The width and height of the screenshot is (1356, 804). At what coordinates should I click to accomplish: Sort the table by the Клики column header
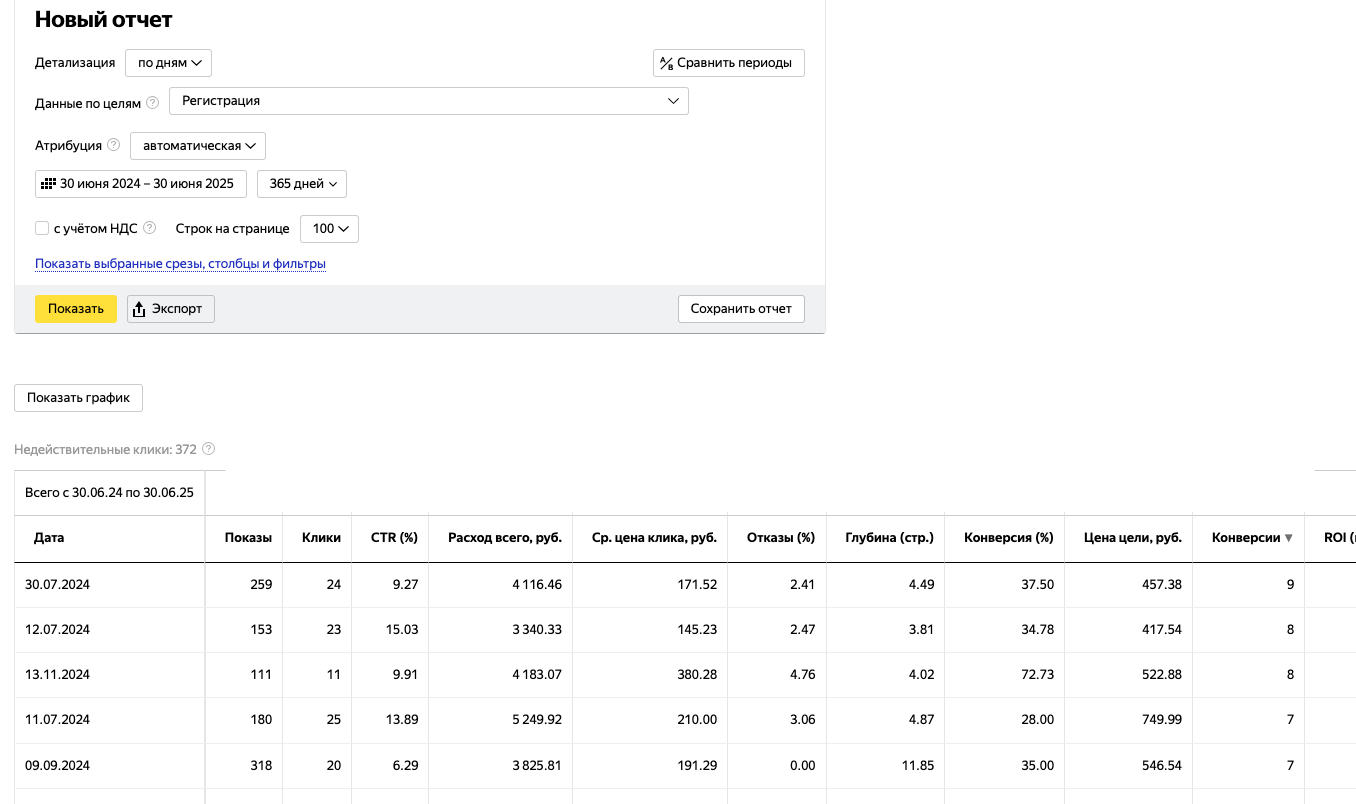pos(321,538)
